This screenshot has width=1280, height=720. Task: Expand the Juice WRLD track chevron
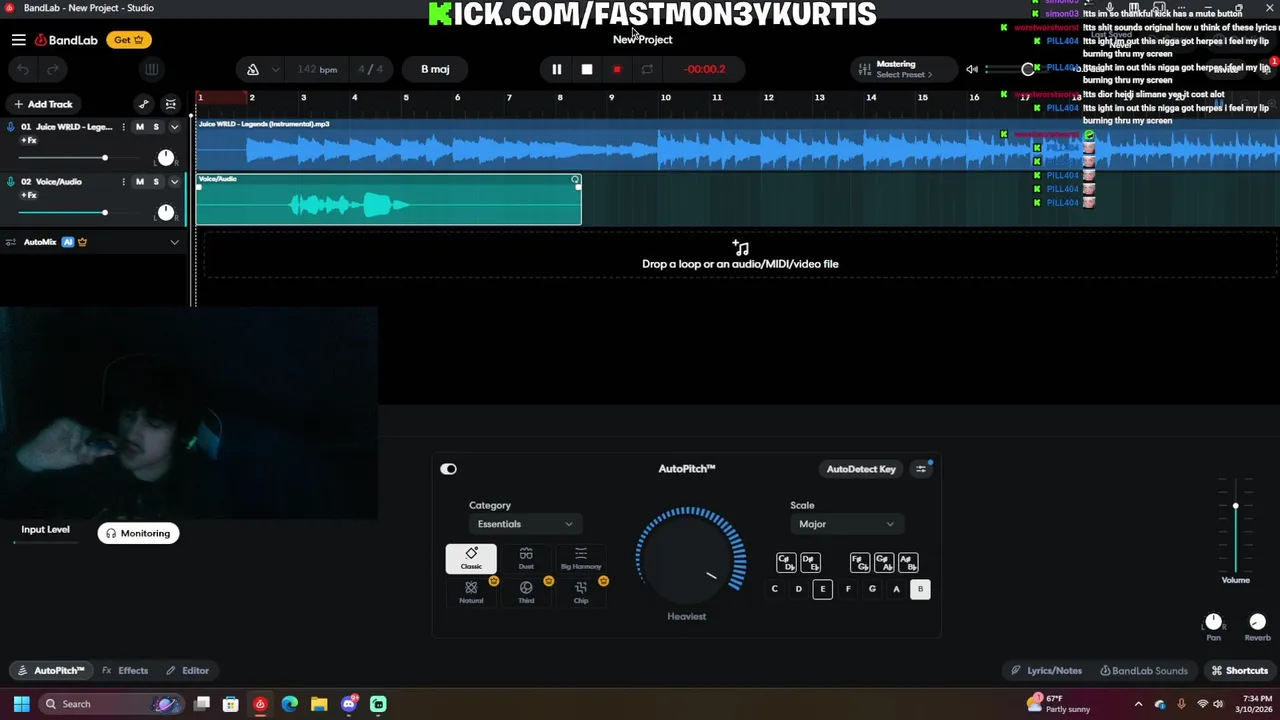click(174, 127)
